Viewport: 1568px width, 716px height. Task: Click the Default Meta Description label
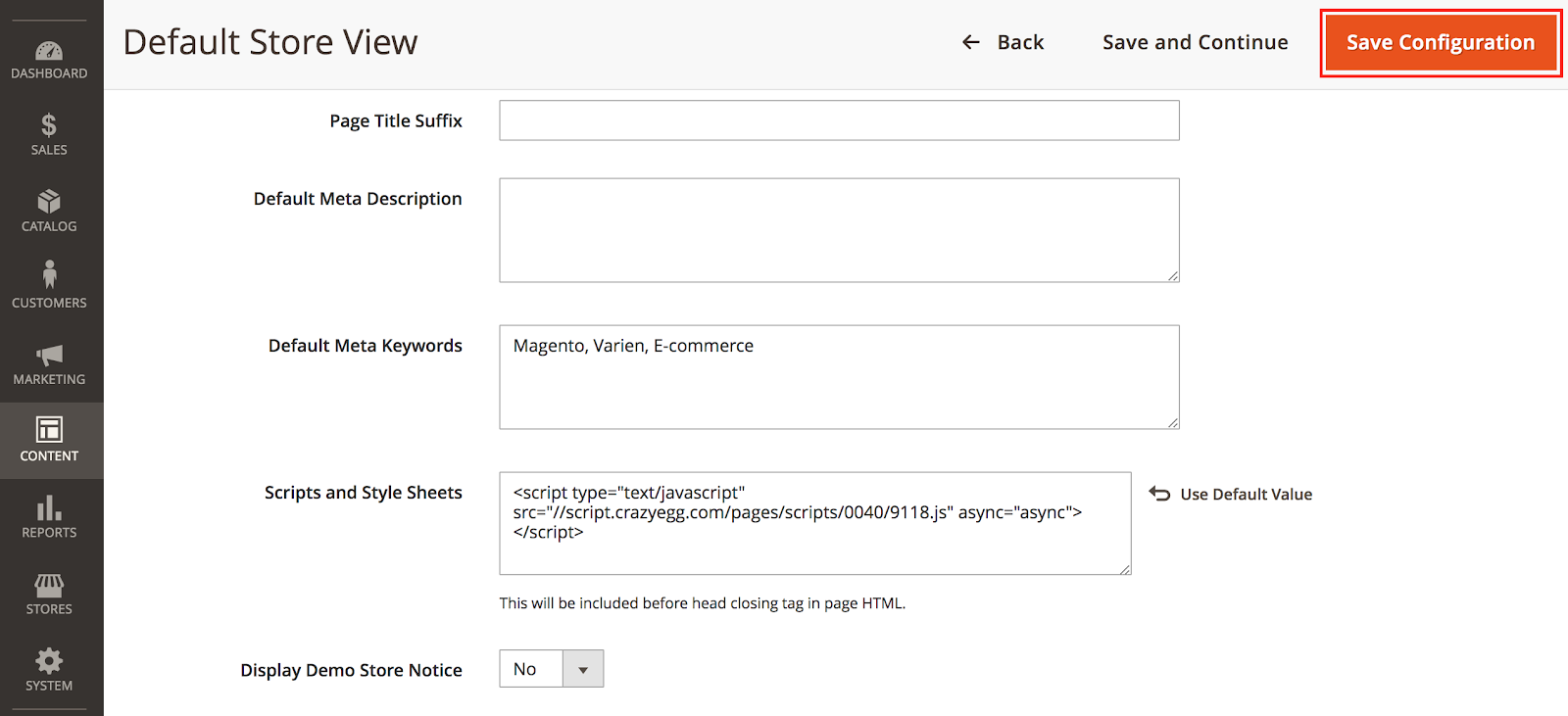point(358,199)
